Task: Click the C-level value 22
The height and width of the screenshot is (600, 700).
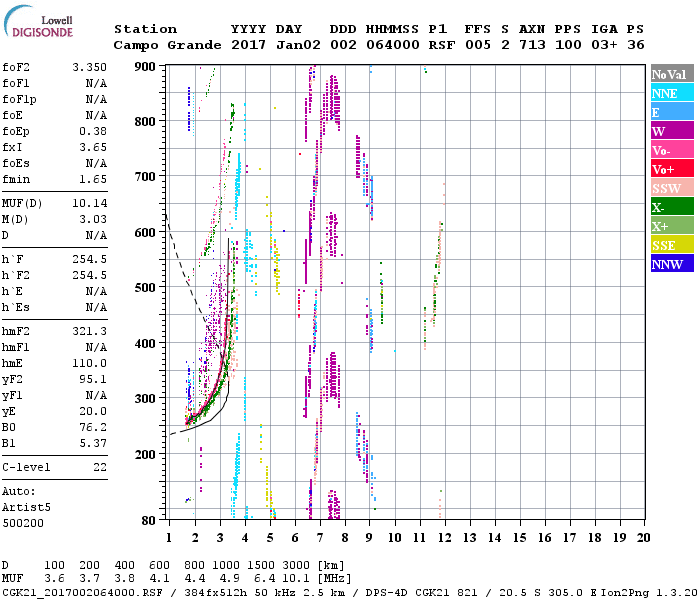Action: (99, 467)
